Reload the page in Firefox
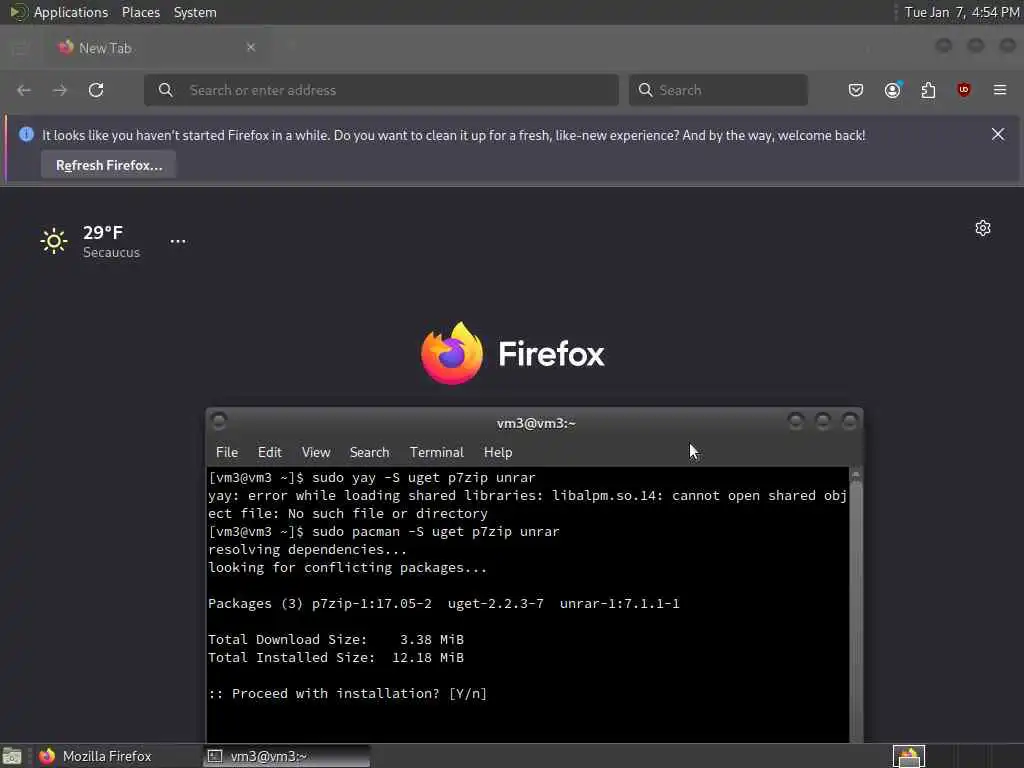Viewport: 1024px width, 768px height. tap(96, 90)
